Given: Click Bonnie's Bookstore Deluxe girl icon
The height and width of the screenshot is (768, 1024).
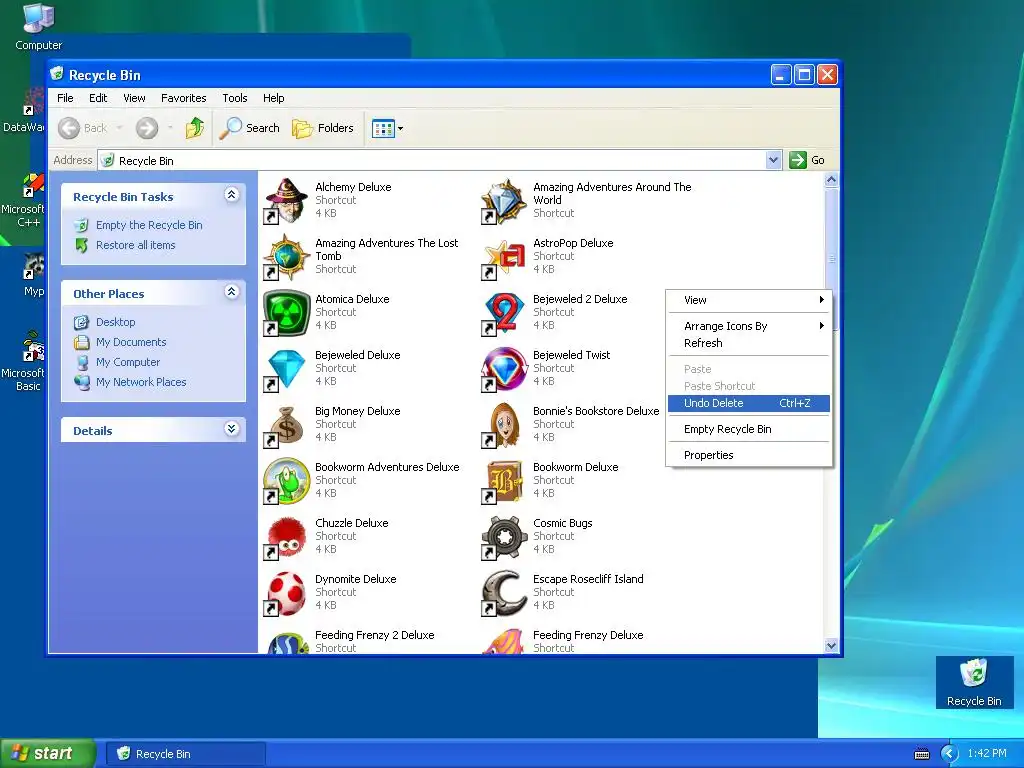Looking at the screenshot, I should (504, 426).
